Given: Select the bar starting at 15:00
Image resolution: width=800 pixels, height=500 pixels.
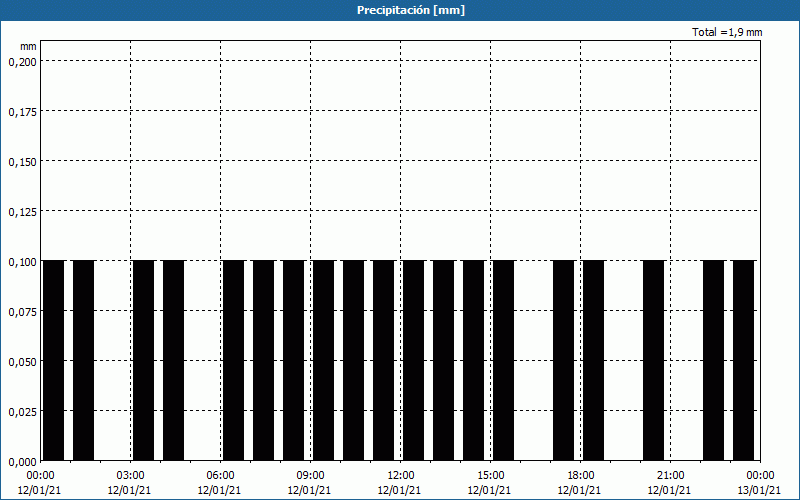Looking at the screenshot, I should point(504,360).
